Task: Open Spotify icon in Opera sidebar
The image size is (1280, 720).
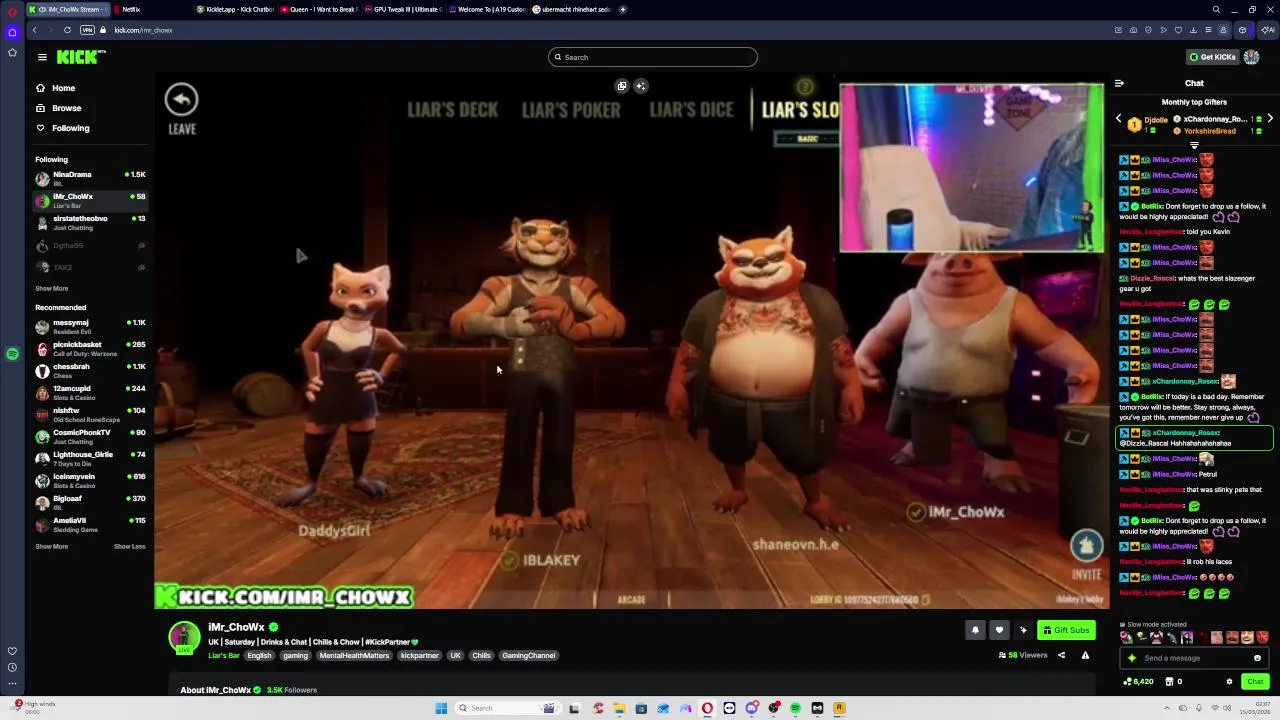Action: 12,354
